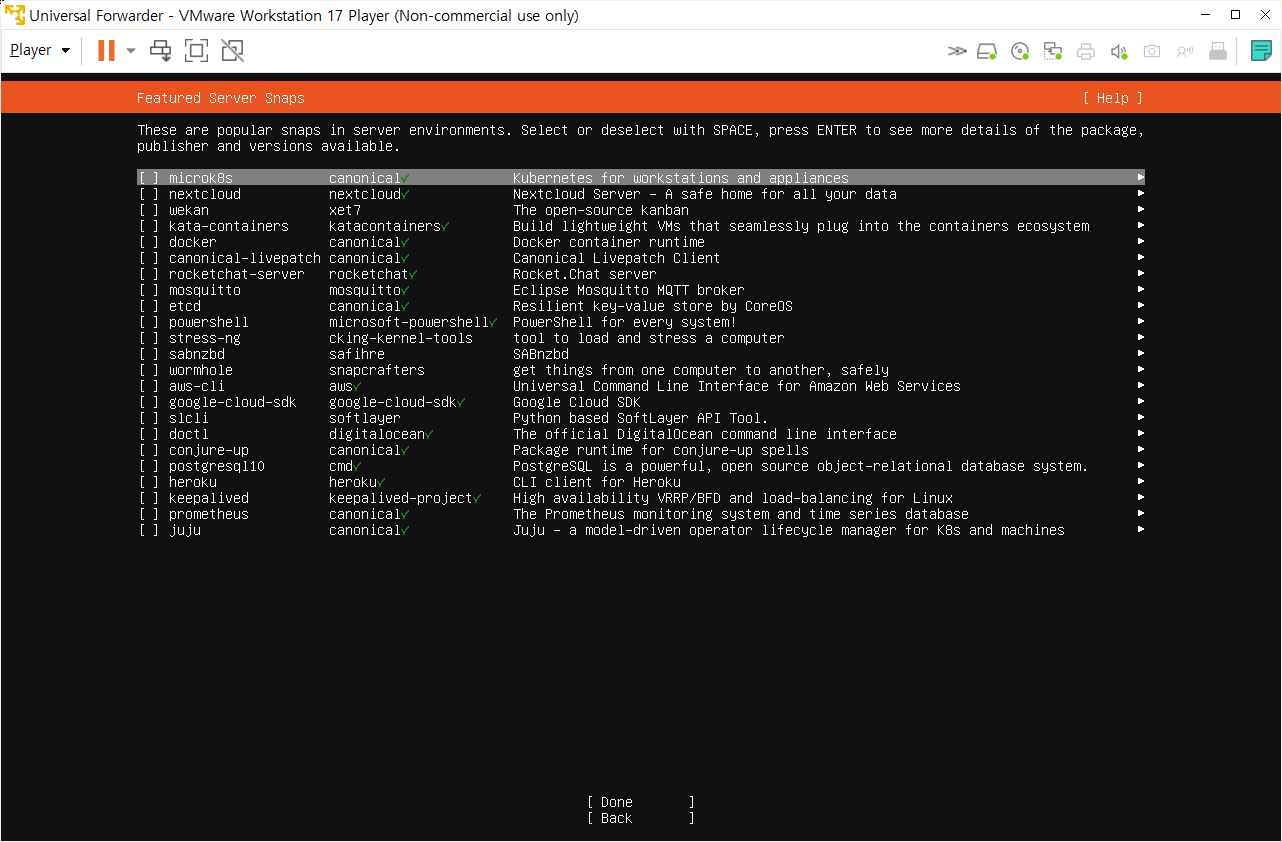This screenshot has width=1282, height=842.
Task: Click description 'Eclipse Mosquitto MQTT broker'
Action: (x=629, y=290)
